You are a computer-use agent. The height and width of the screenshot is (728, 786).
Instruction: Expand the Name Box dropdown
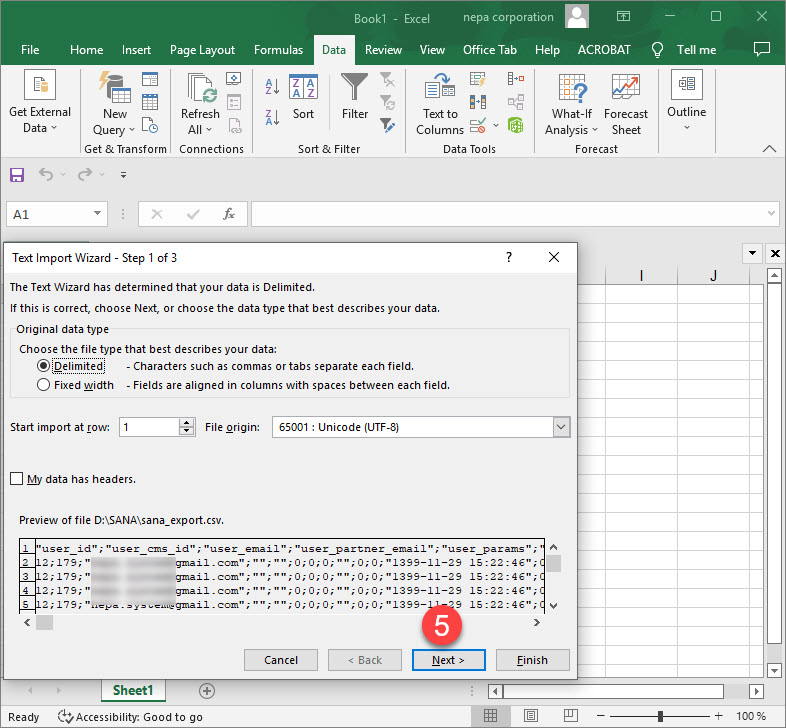pos(97,214)
